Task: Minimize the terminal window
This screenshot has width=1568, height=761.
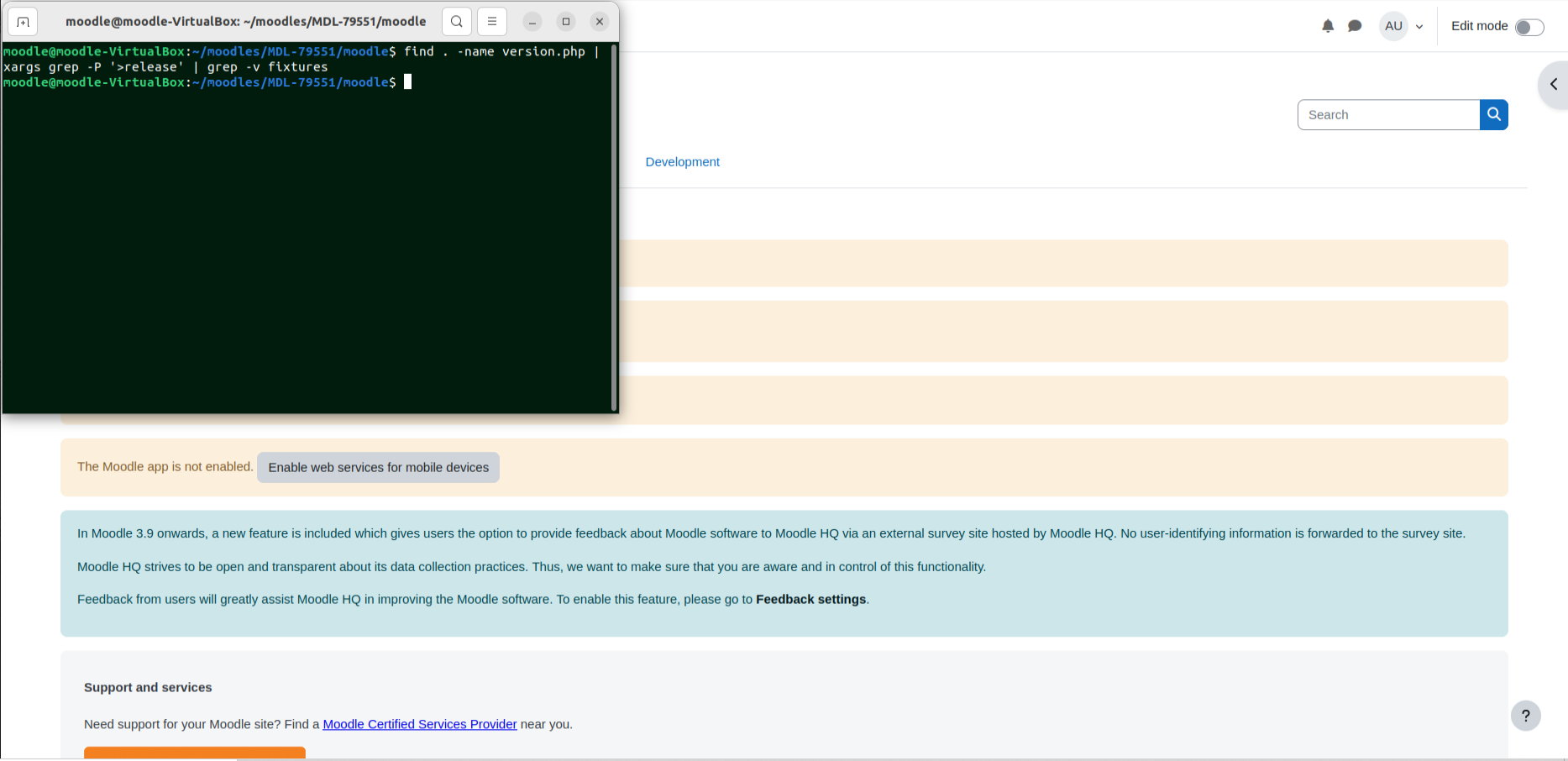Action: pyautogui.click(x=532, y=22)
